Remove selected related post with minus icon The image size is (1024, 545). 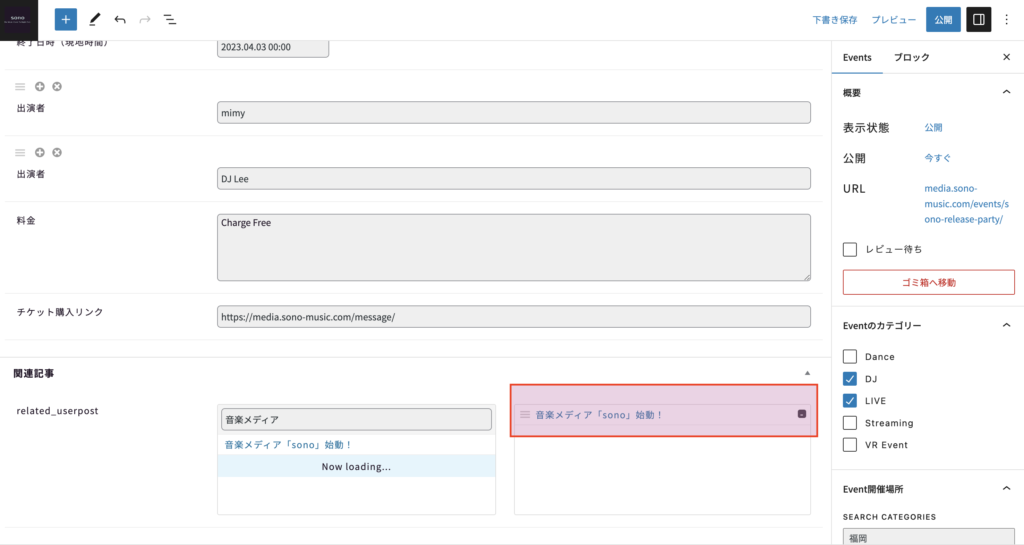pos(801,414)
